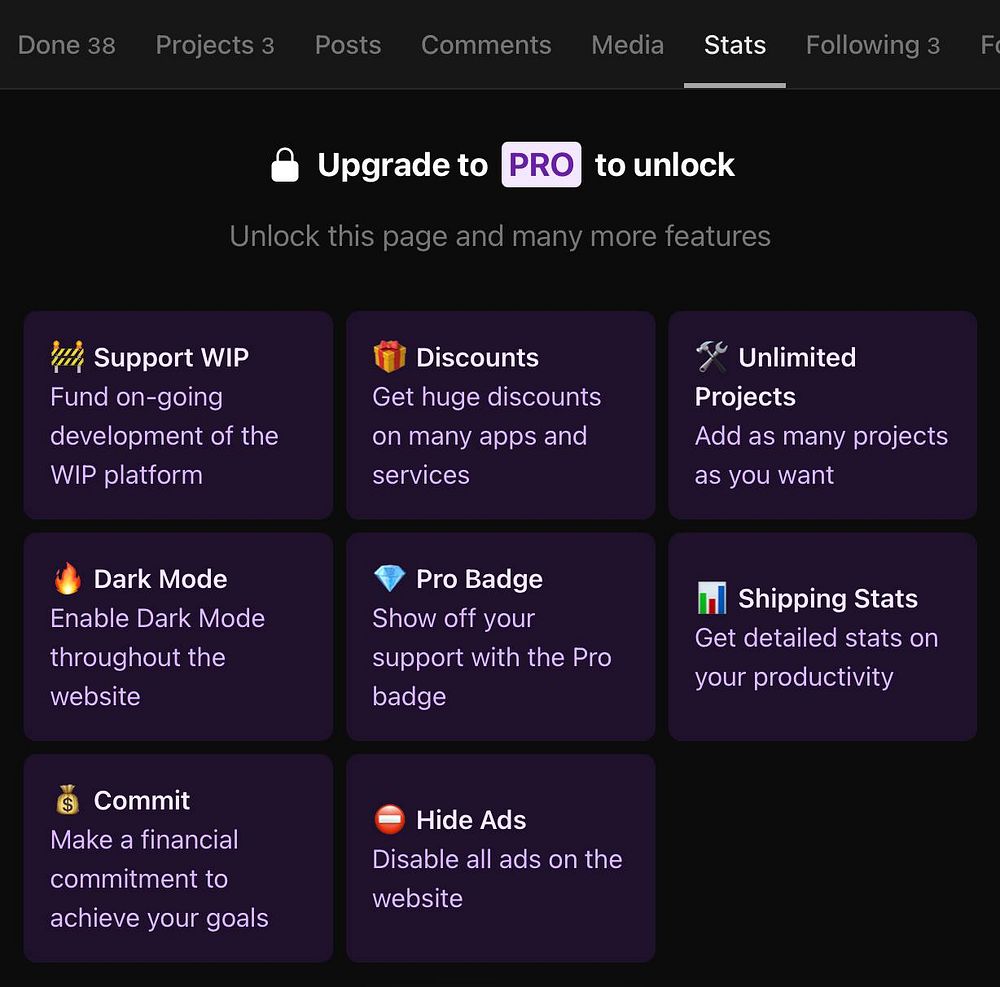Viewport: 1000px width, 987px height.
Task: Click the money bag Commit icon
Action: (x=67, y=800)
